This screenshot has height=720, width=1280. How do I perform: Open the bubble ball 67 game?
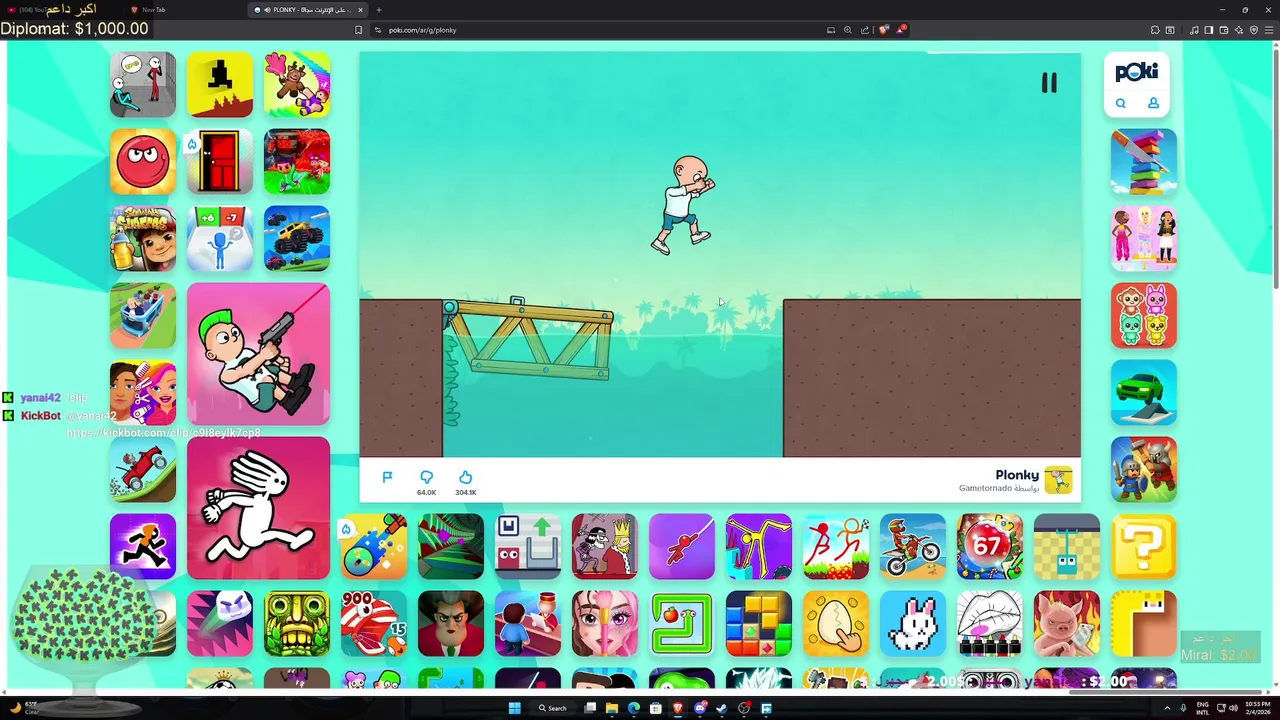[990, 546]
